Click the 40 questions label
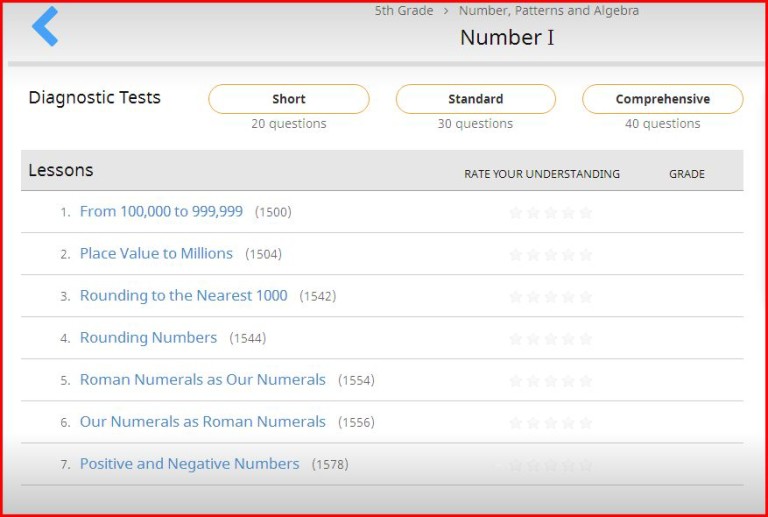768x517 pixels. [663, 124]
